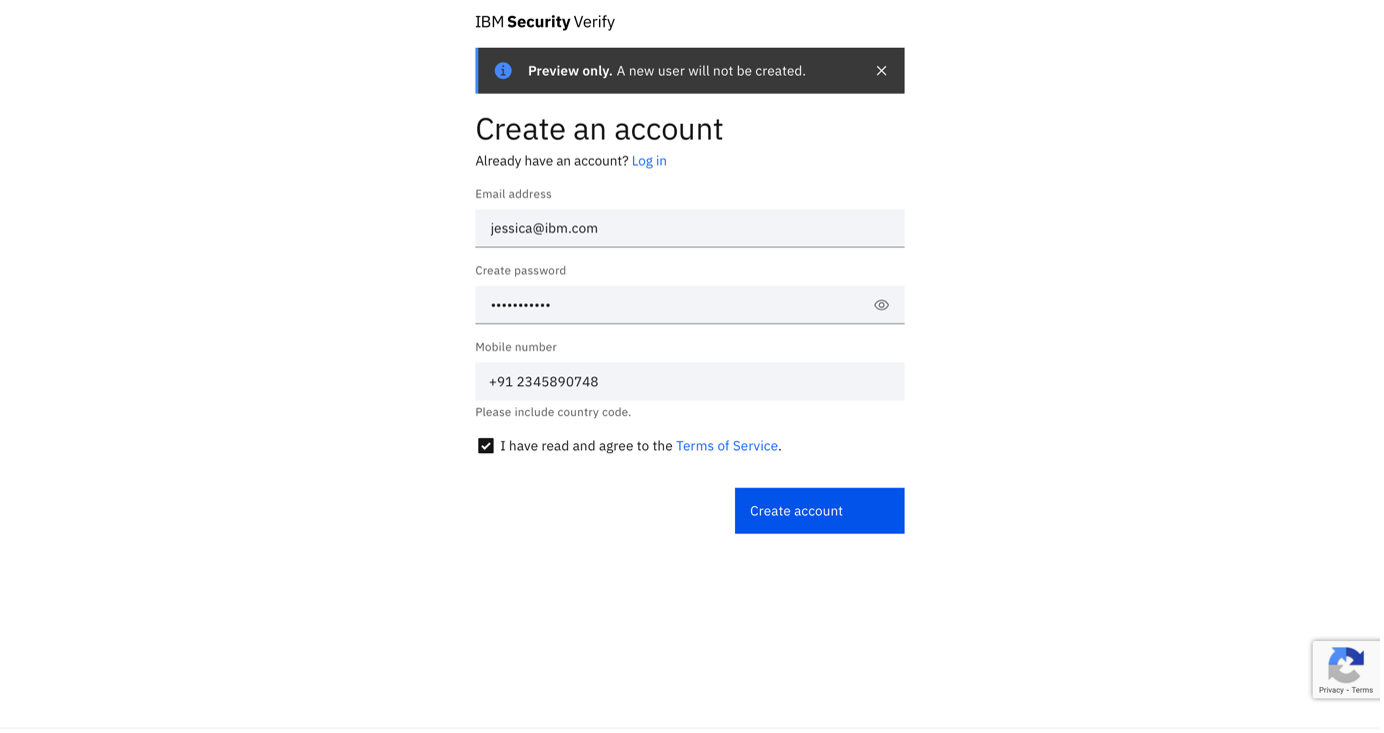Uncheck the Terms of Service agreement checkbox

[x=486, y=446]
